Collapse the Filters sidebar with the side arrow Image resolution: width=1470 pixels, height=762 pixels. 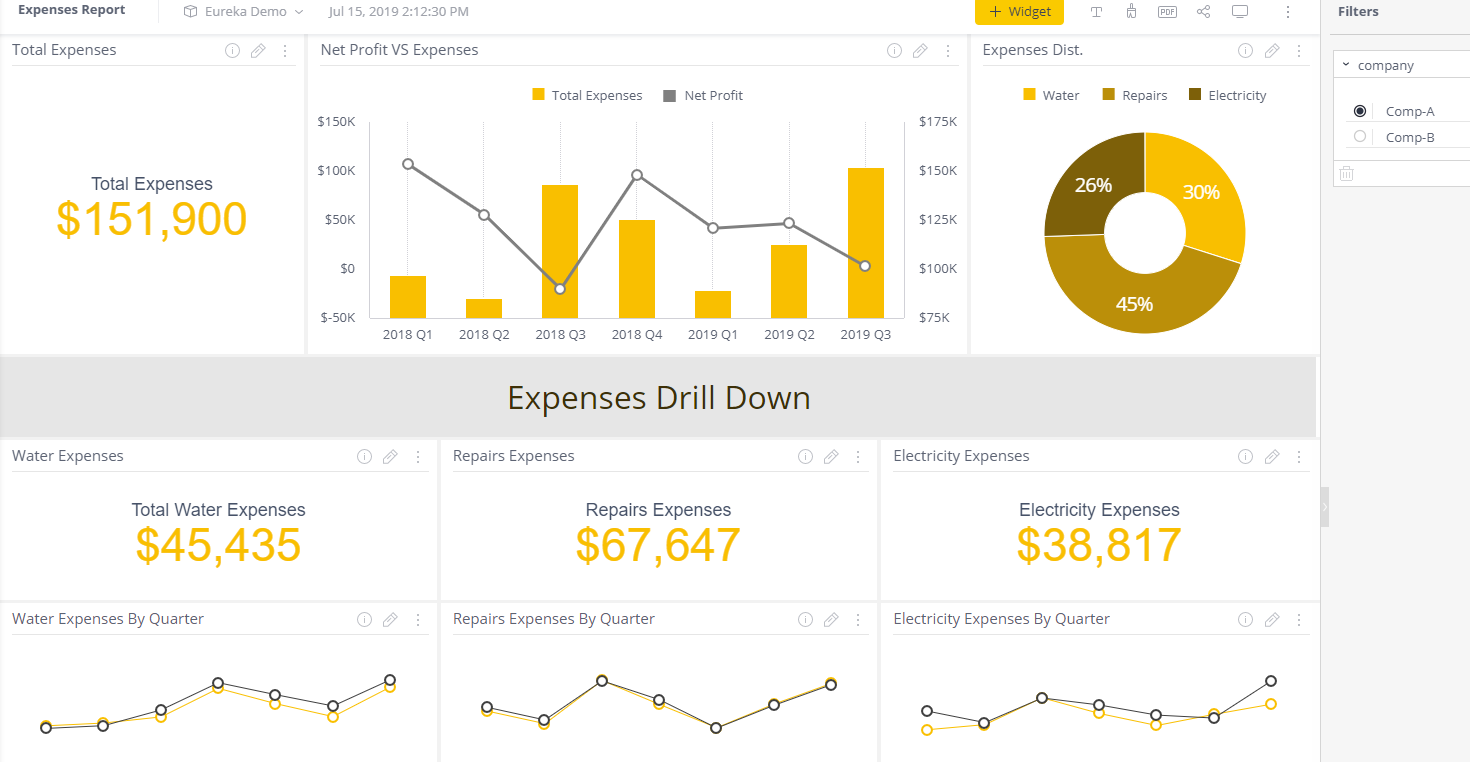(1325, 507)
